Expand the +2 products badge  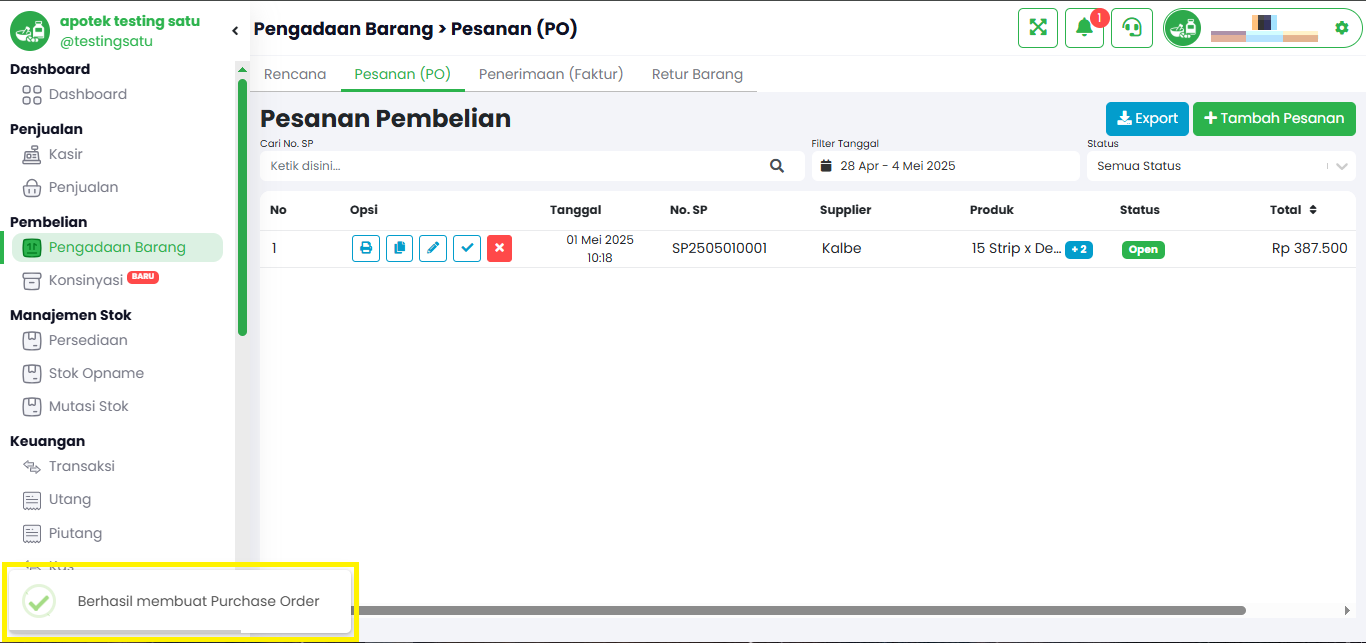tap(1079, 249)
